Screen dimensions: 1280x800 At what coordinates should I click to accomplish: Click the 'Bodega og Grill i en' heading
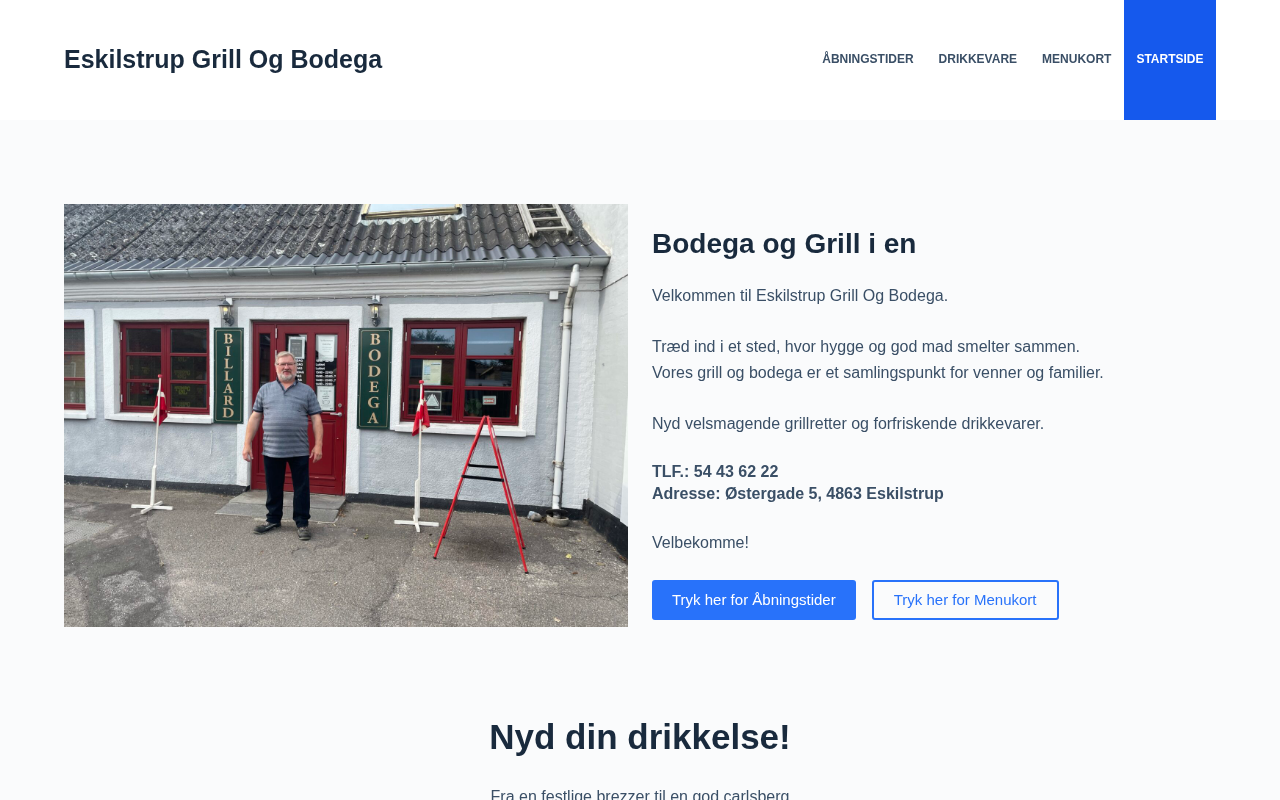point(784,243)
